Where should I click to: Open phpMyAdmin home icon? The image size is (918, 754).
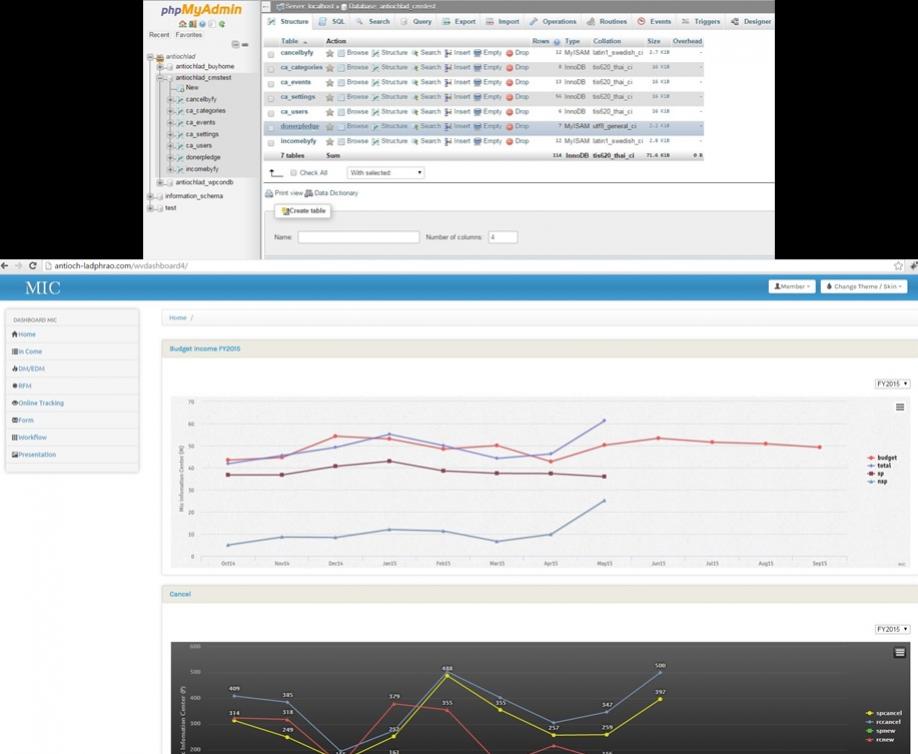[183, 24]
